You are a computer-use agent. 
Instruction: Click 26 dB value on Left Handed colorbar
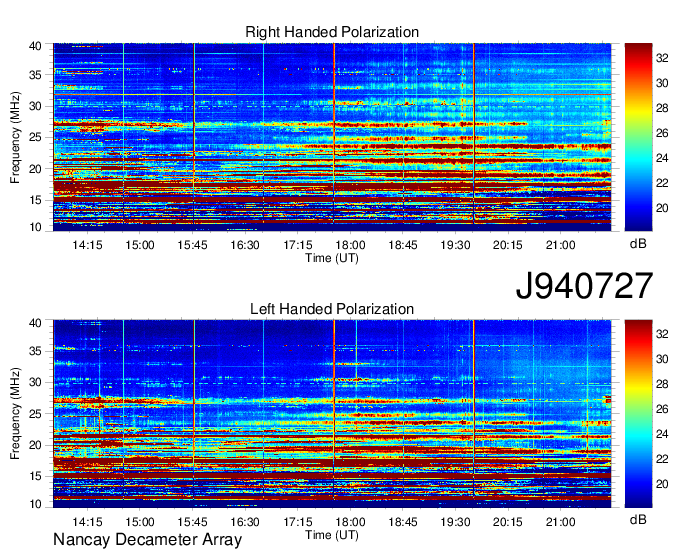[x=662, y=409]
